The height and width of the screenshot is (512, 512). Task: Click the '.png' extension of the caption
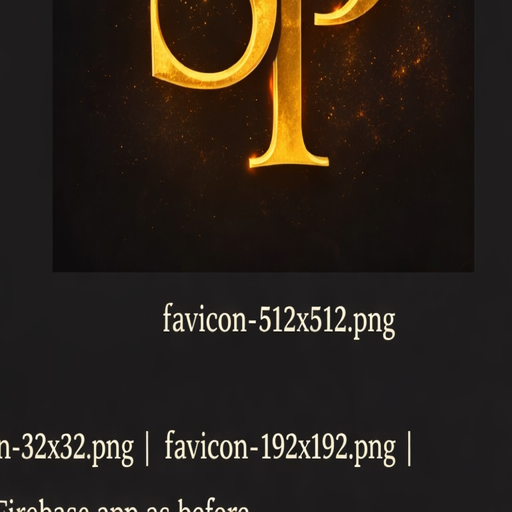pos(371,323)
